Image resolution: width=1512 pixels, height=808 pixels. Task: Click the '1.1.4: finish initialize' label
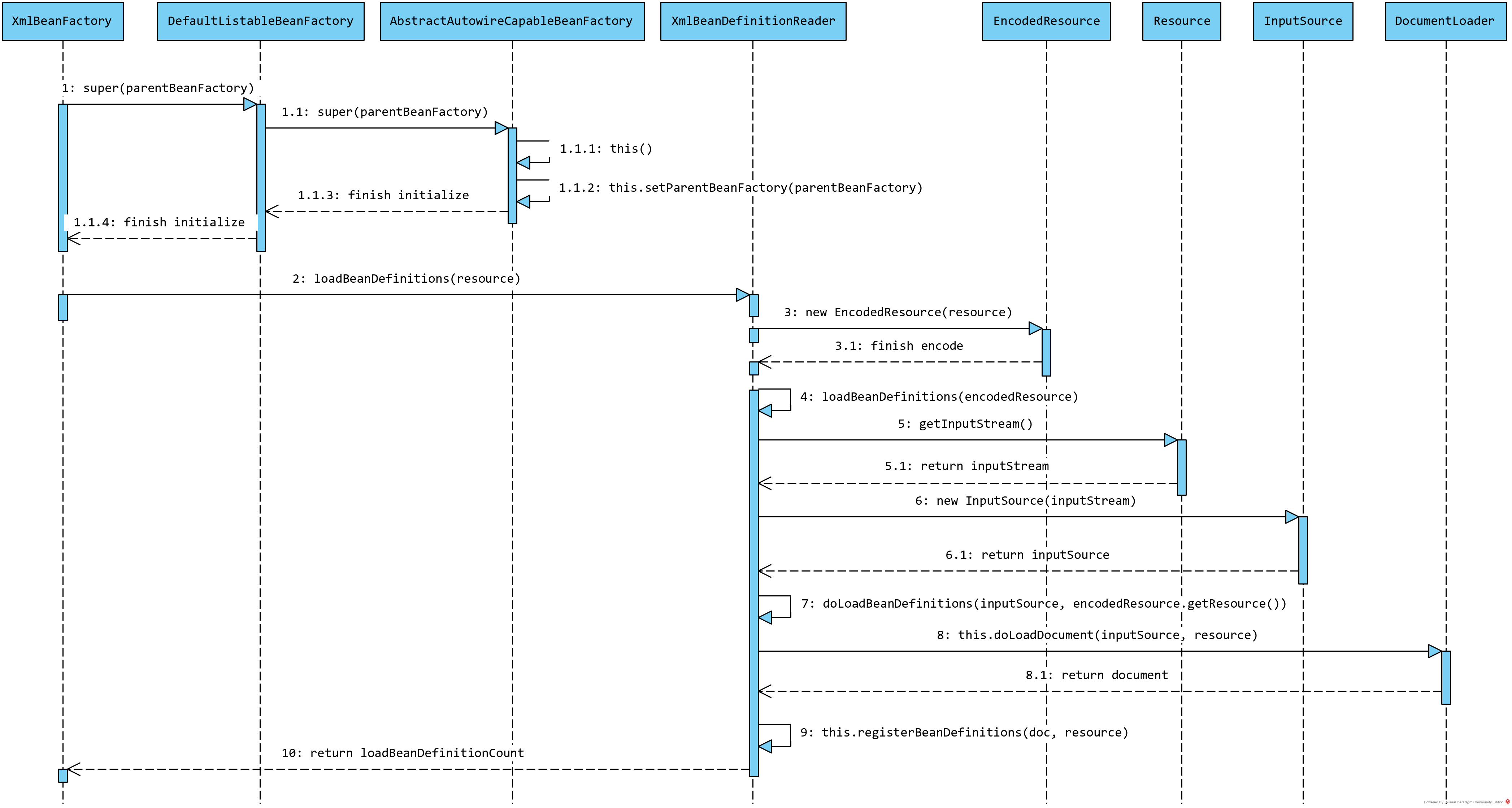[x=159, y=222]
